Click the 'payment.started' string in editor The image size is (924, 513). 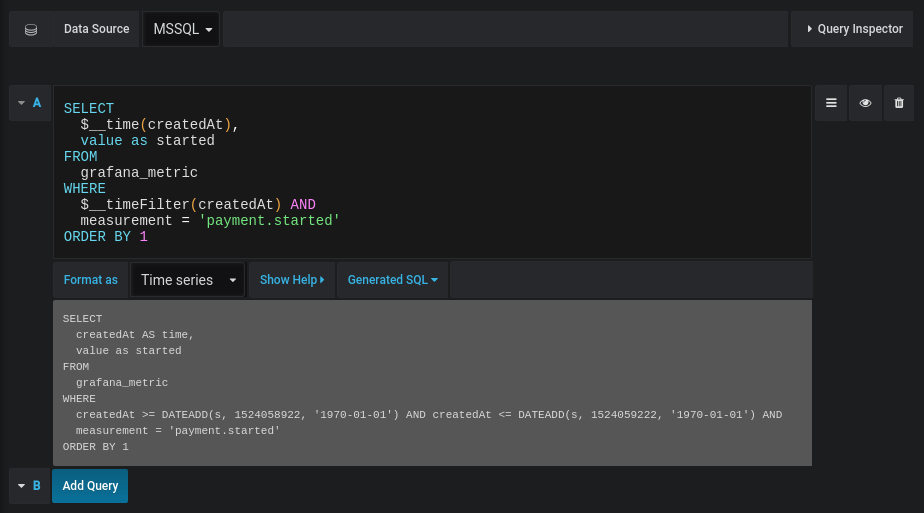click(270, 219)
